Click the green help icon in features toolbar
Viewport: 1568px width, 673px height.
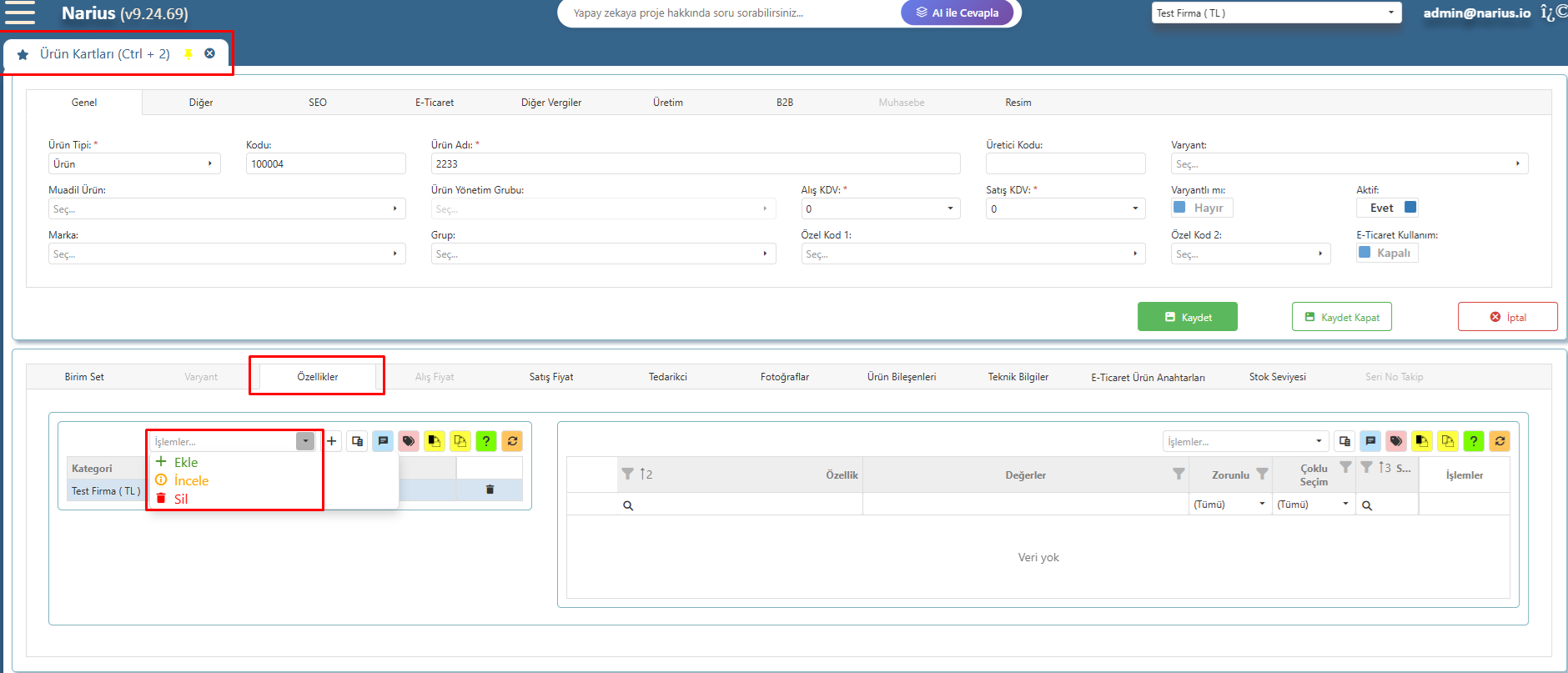(1474, 441)
